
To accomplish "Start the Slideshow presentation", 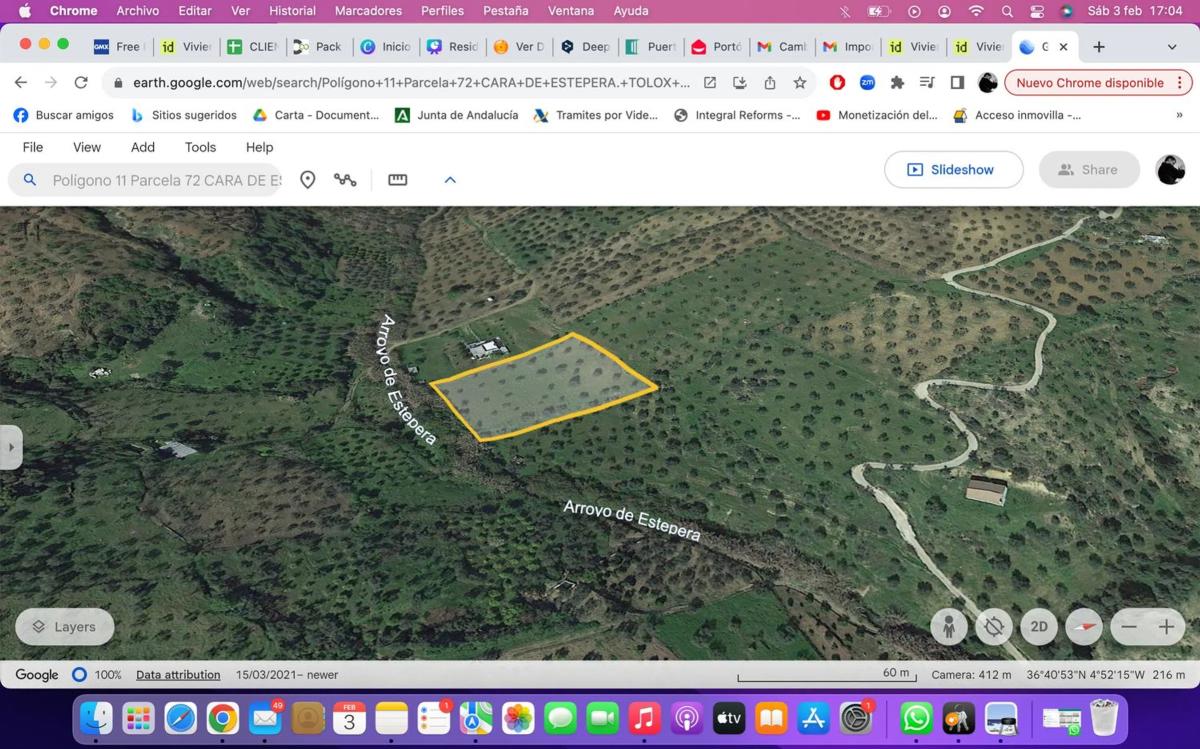I will (x=953, y=170).
